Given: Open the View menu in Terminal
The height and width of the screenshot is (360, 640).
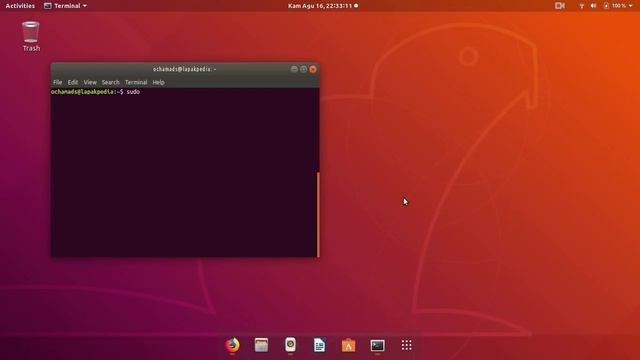Looking at the screenshot, I should coord(90,82).
